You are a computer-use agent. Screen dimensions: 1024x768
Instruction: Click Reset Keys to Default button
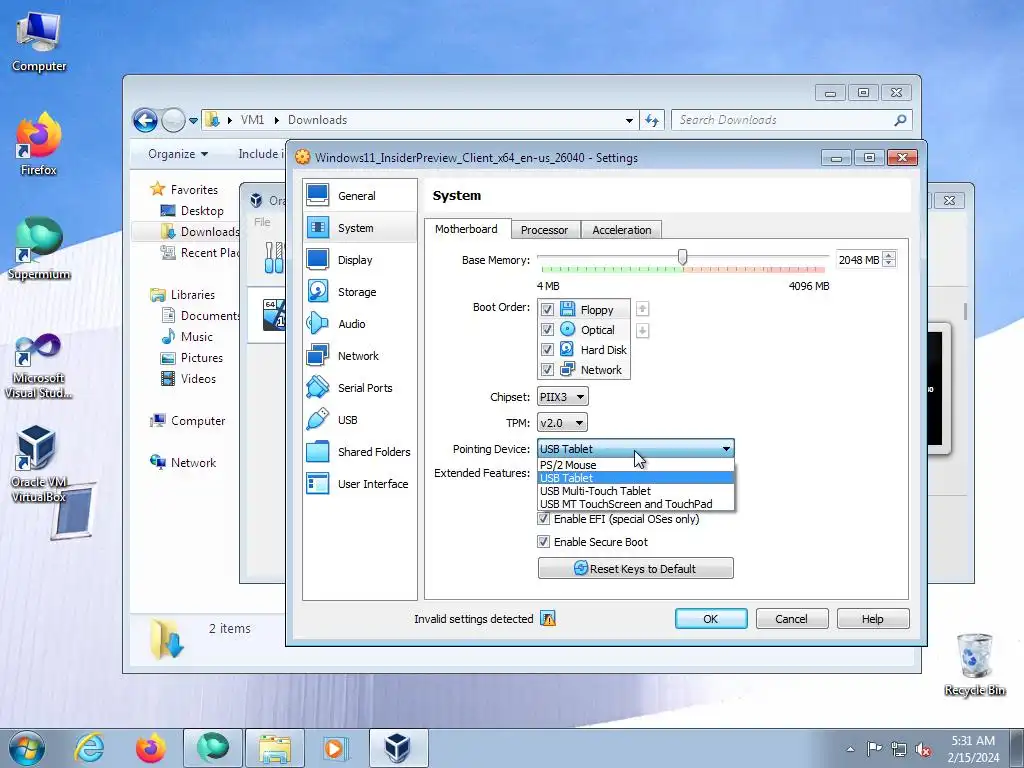click(635, 568)
